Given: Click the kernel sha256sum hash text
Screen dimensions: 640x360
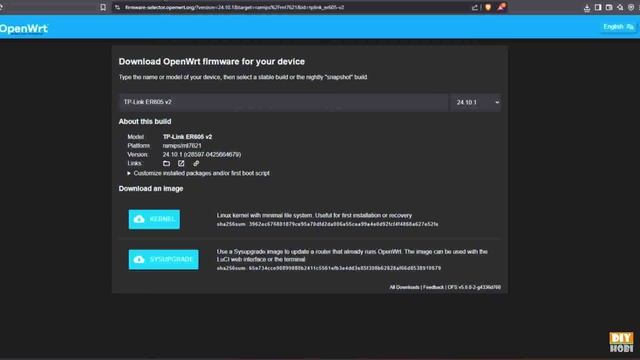Looking at the screenshot, I should [x=343, y=224].
